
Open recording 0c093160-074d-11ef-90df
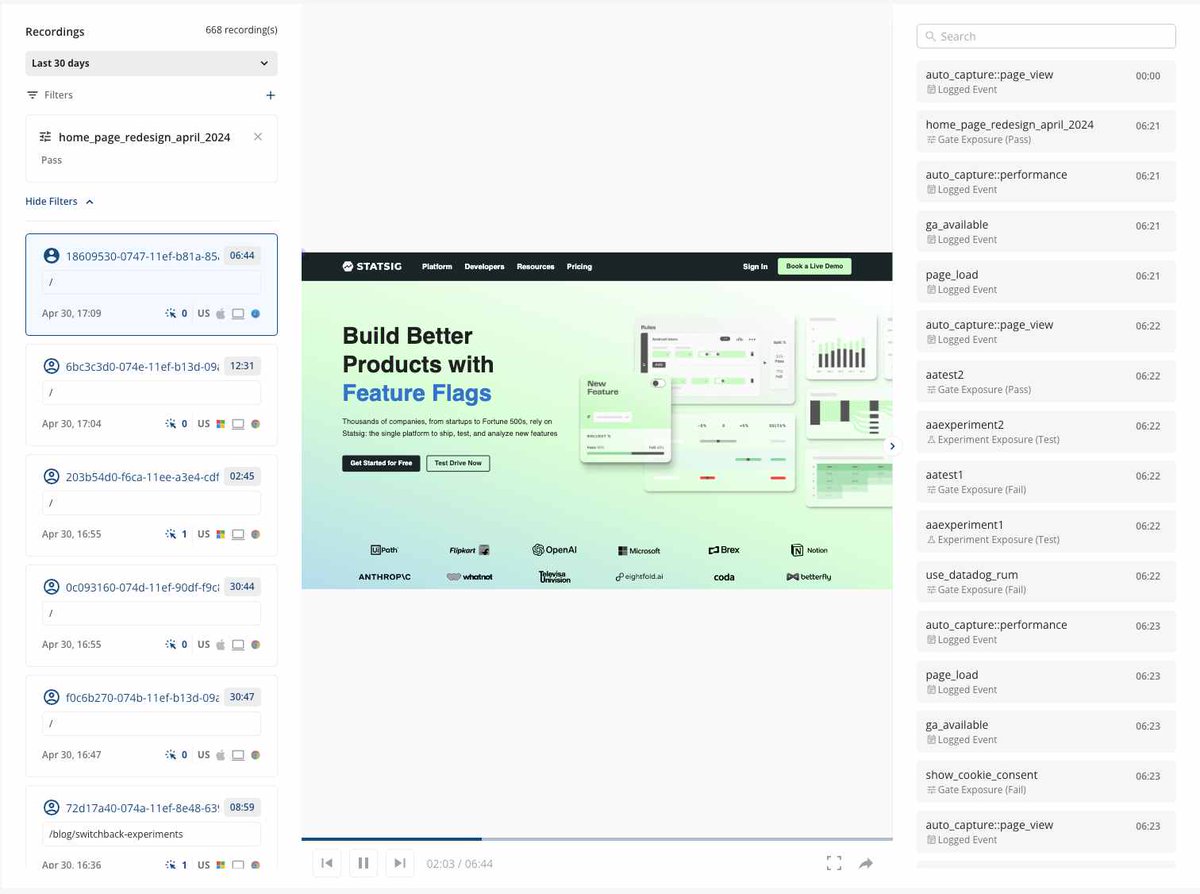[x=151, y=615]
